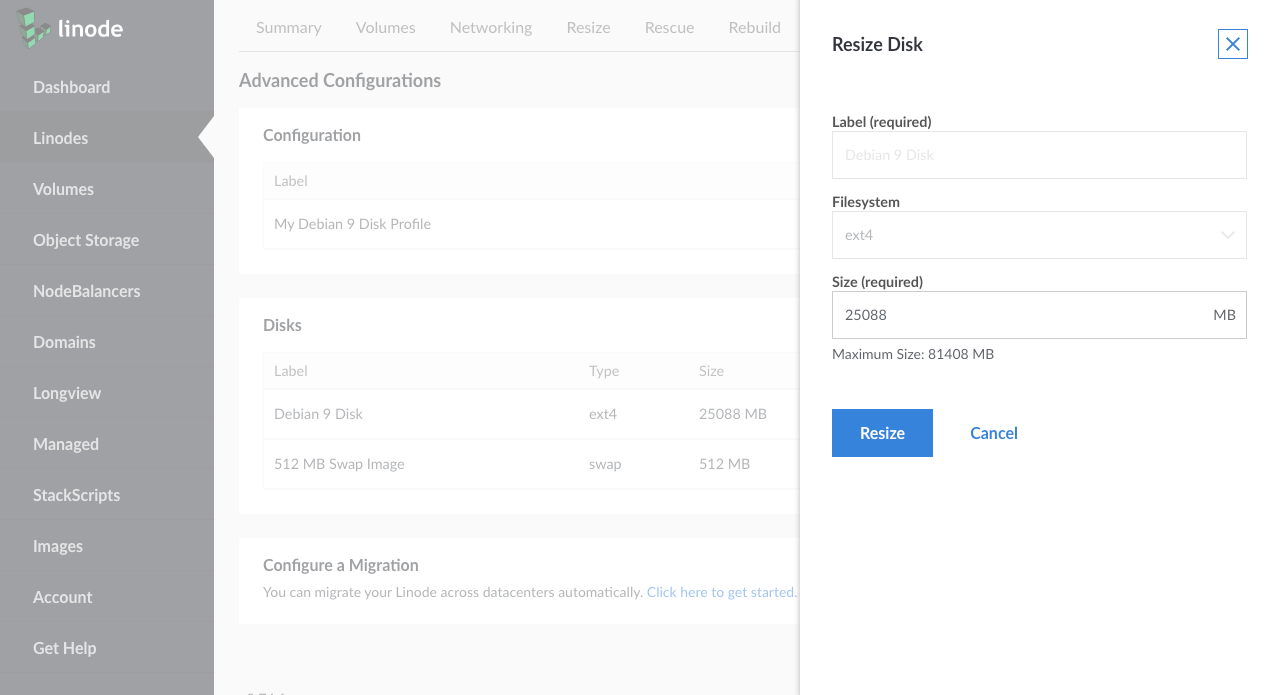Image resolution: width=1279 pixels, height=695 pixels.
Task: Go to Linodes in sidebar
Action: (x=60, y=138)
